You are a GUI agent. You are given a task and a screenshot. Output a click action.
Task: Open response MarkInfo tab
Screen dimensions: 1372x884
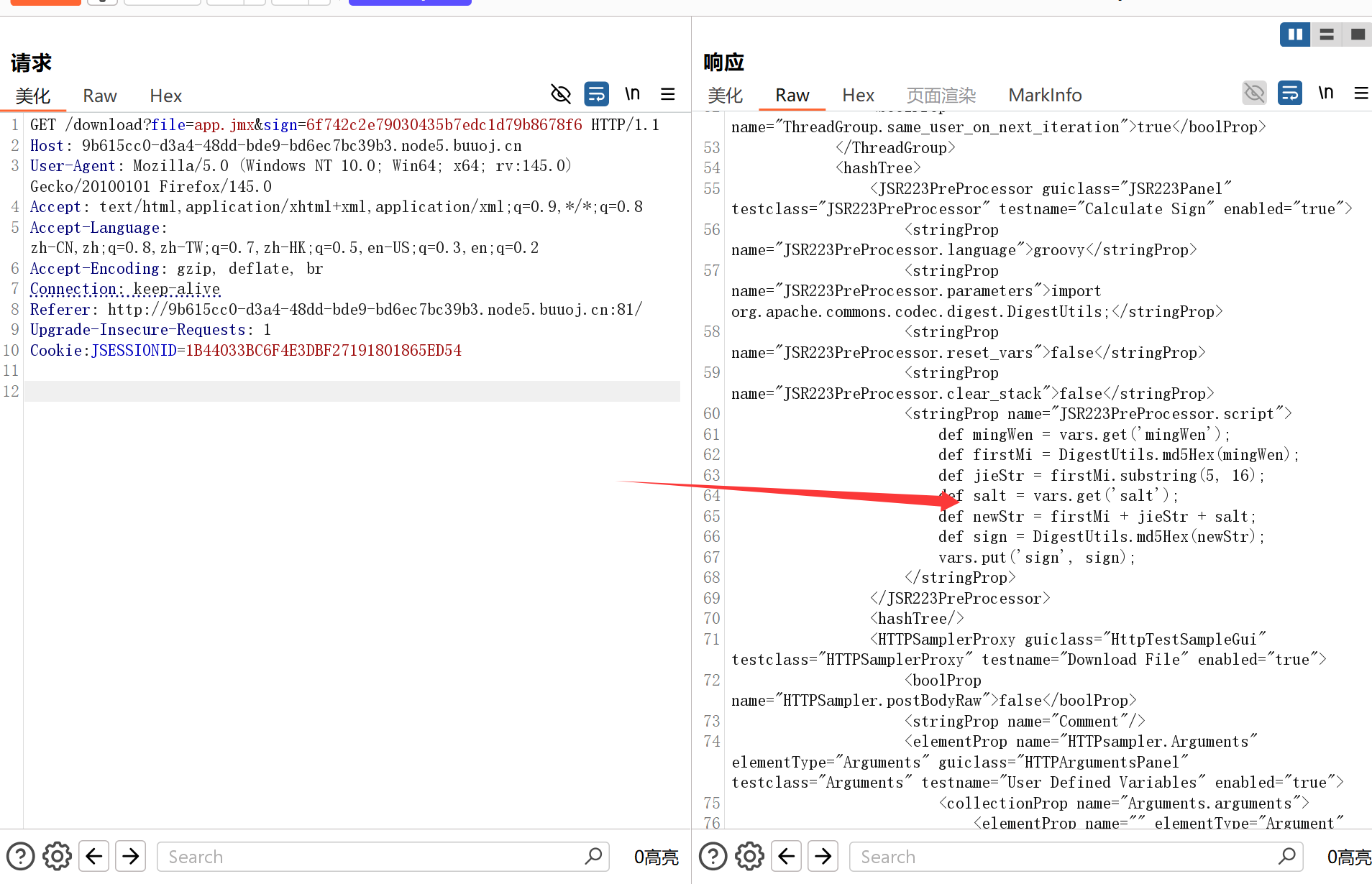(1046, 96)
